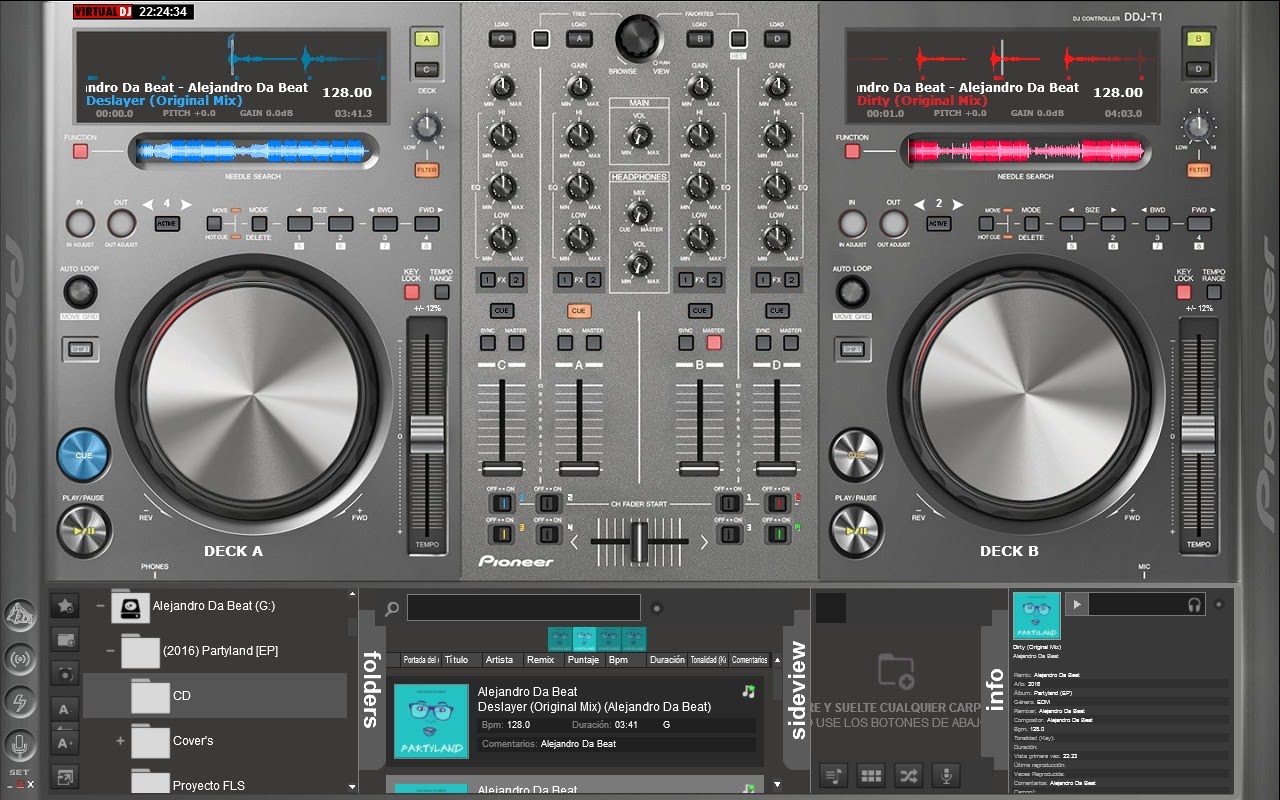This screenshot has height=800, width=1280.
Task: Open the sideview tab
Action: tap(798, 691)
